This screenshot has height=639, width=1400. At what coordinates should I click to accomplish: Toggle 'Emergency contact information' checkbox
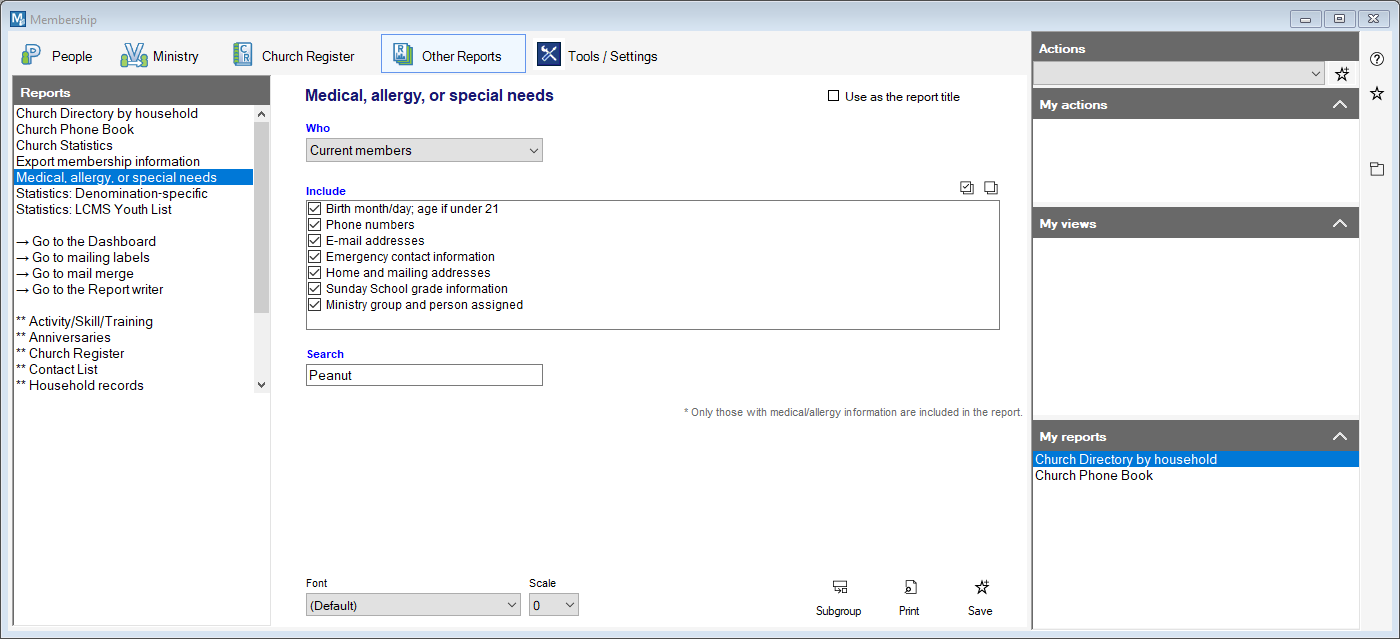[x=315, y=257]
